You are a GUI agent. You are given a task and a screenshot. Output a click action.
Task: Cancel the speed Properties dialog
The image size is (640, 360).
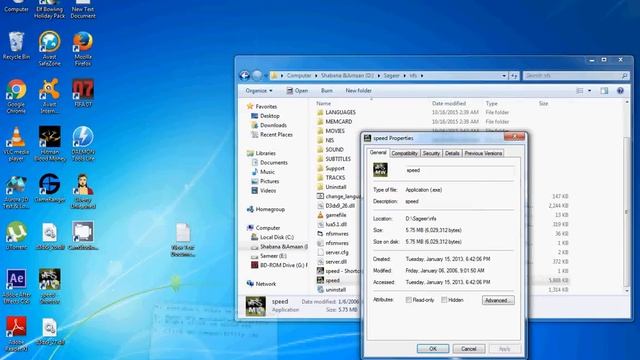[x=469, y=349]
